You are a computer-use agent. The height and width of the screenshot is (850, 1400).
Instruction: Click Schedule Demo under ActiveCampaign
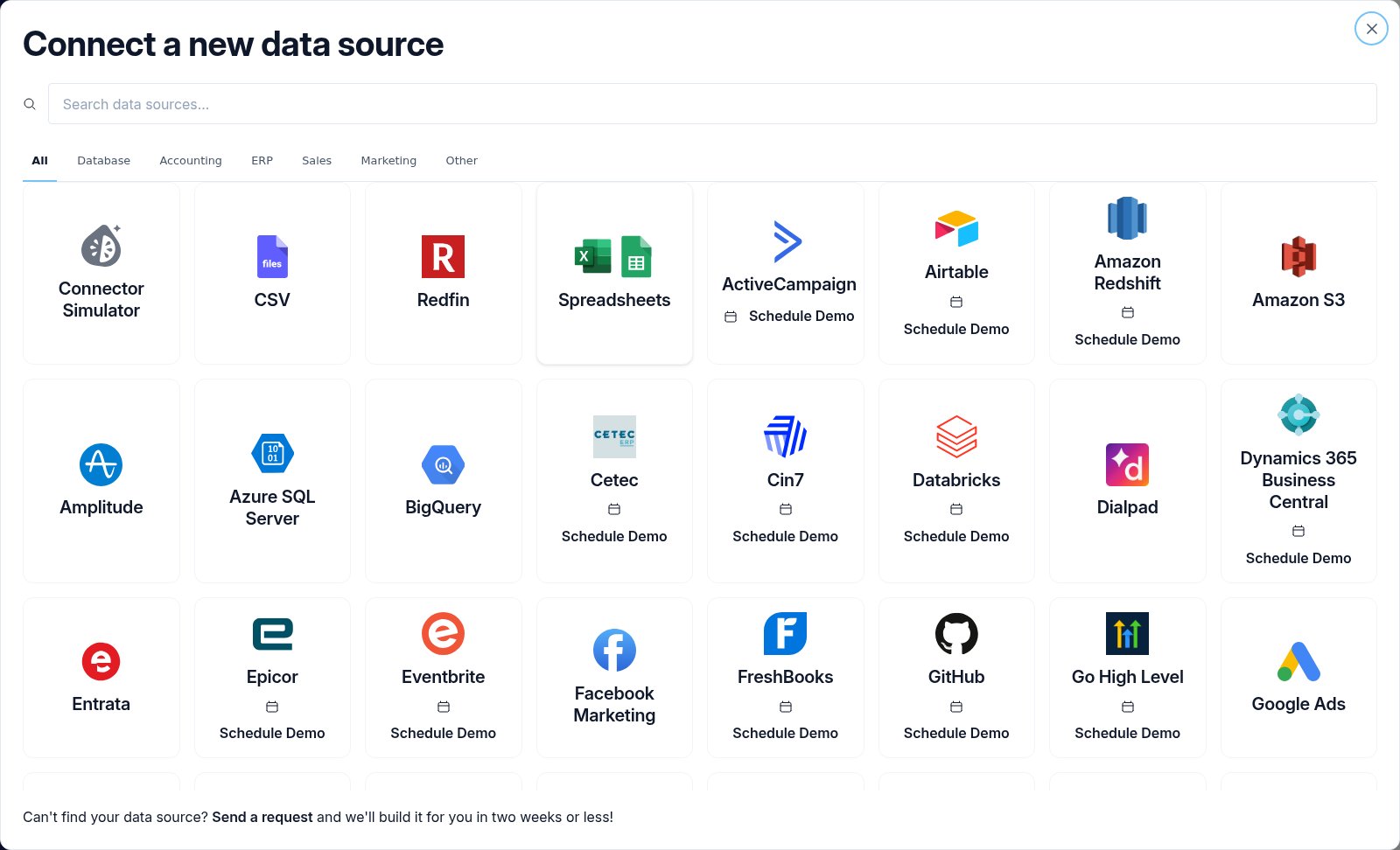click(801, 317)
